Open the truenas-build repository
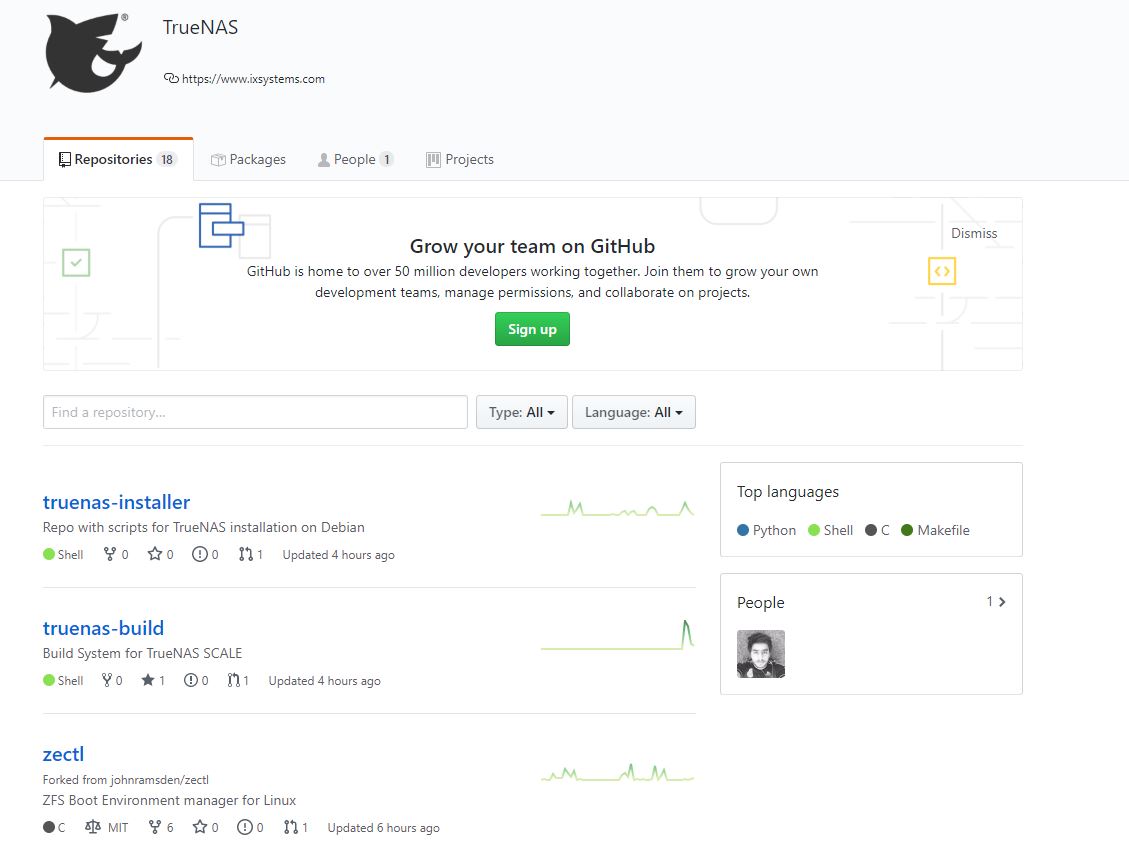This screenshot has width=1129, height=851. [103, 628]
